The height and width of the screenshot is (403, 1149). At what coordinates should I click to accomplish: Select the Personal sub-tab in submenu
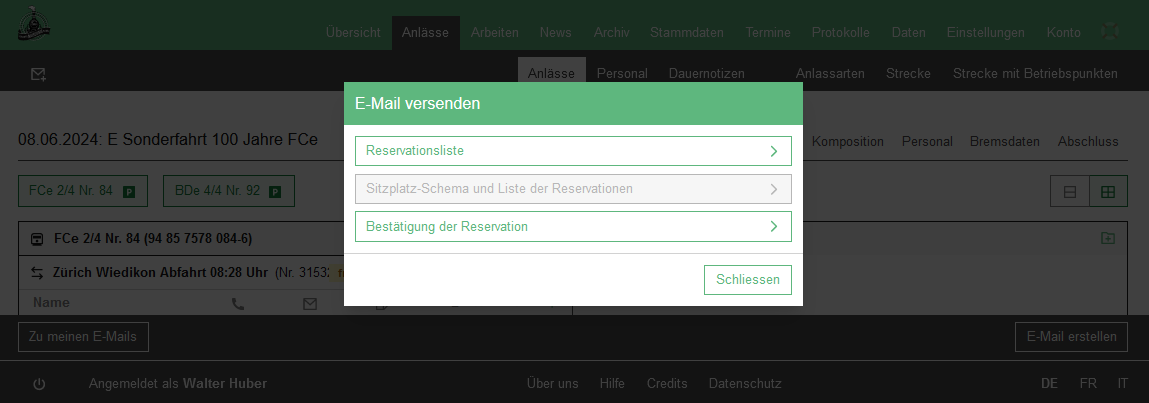pos(622,74)
